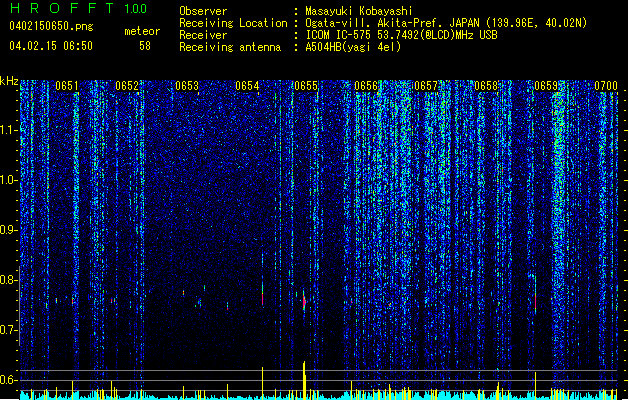Click the 0651 time marker
The image size is (629, 400).
(x=67, y=86)
